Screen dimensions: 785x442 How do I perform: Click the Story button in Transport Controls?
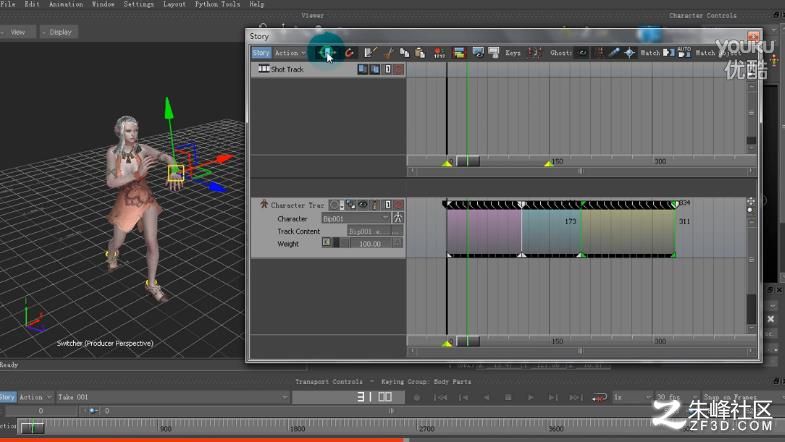coord(7,397)
